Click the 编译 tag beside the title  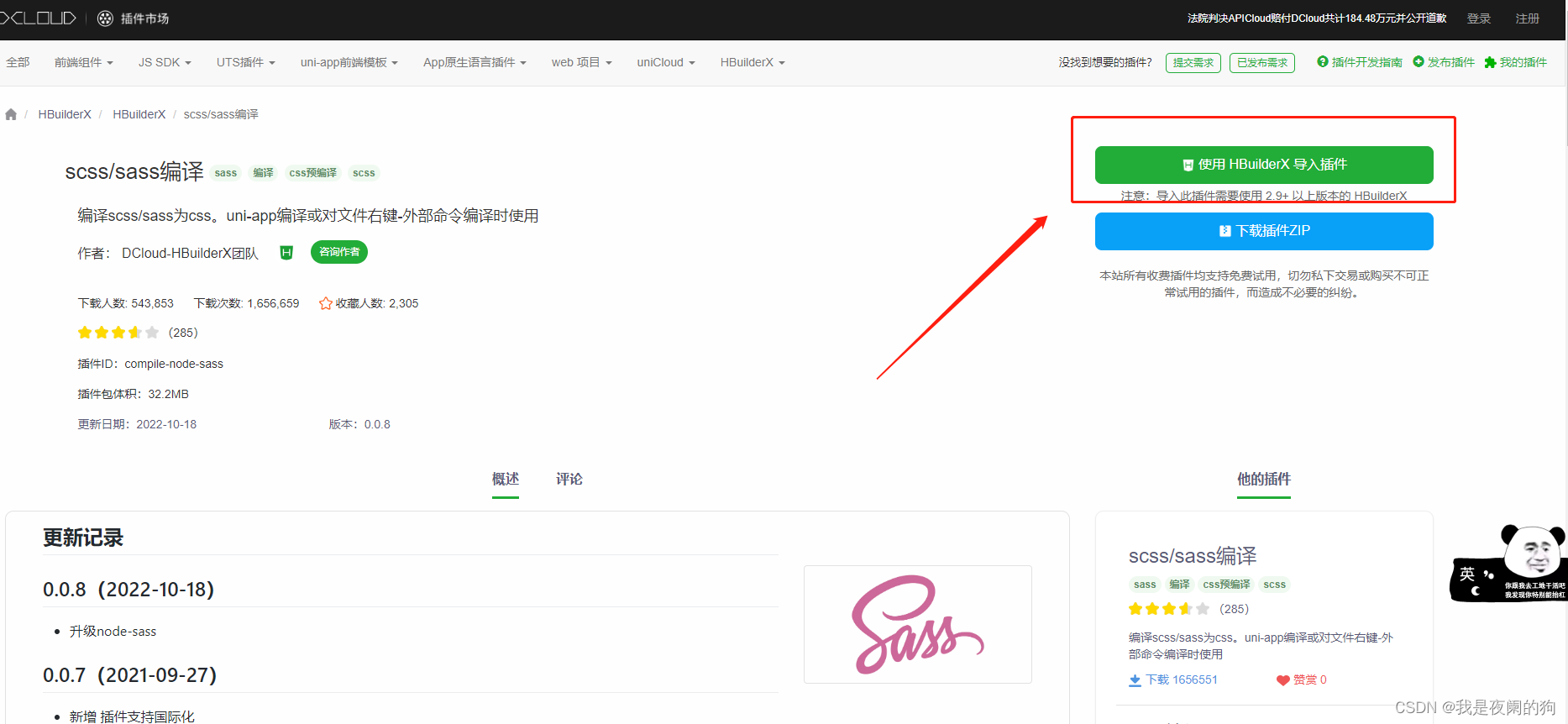coord(264,173)
